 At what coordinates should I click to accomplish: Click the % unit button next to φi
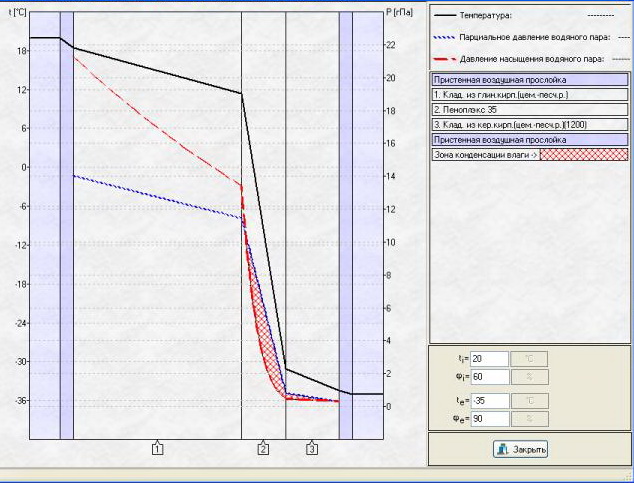[x=529, y=377]
